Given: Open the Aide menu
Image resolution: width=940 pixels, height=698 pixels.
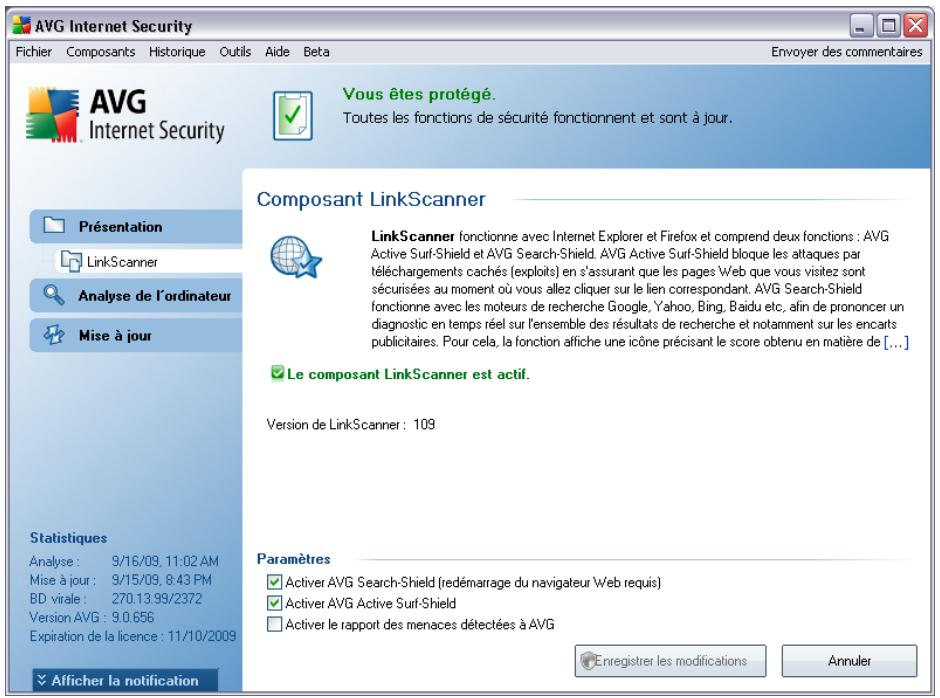Looking at the screenshot, I should [x=277, y=52].
